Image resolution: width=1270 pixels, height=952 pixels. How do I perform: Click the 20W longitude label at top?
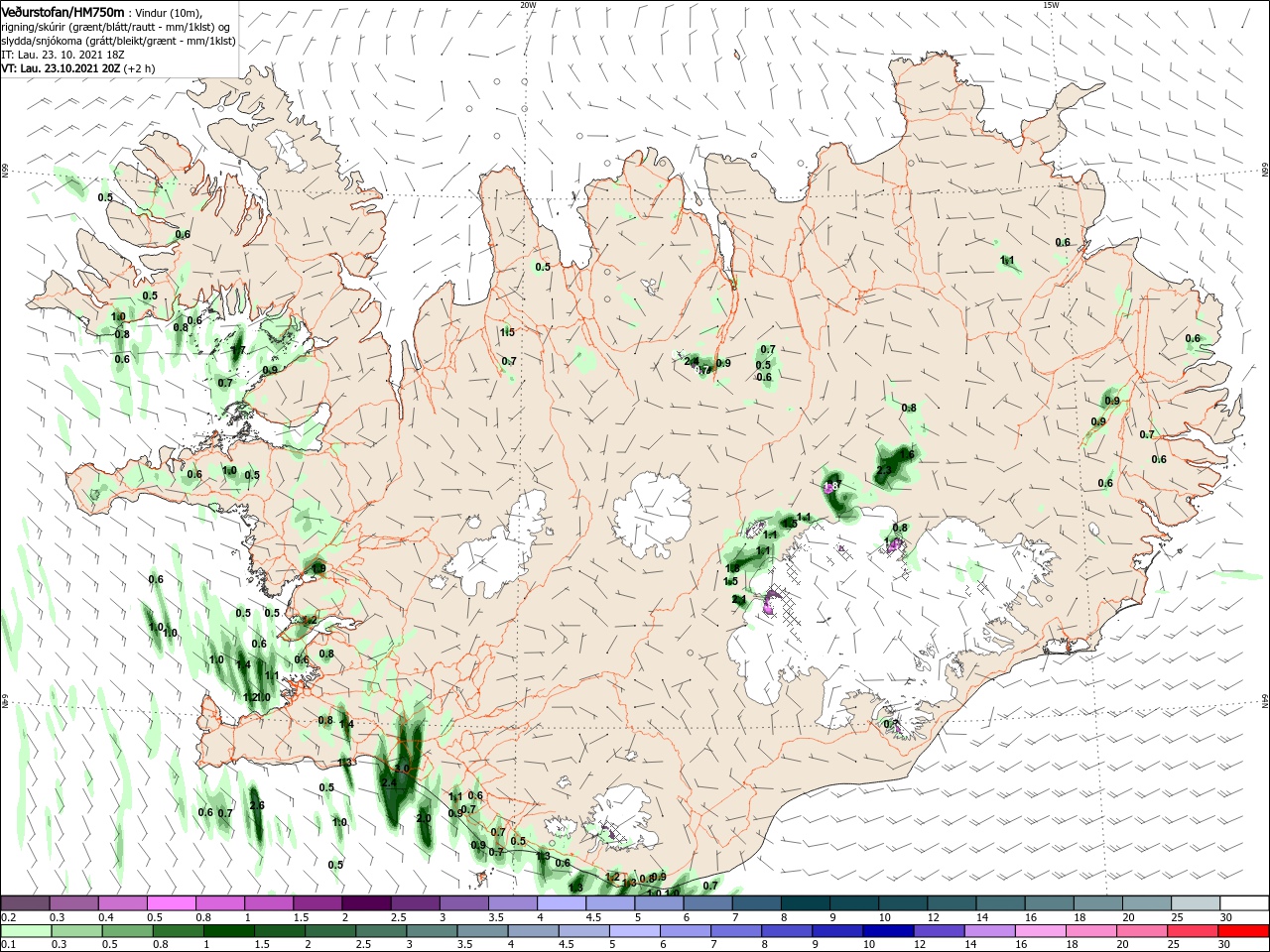tap(528, 5)
